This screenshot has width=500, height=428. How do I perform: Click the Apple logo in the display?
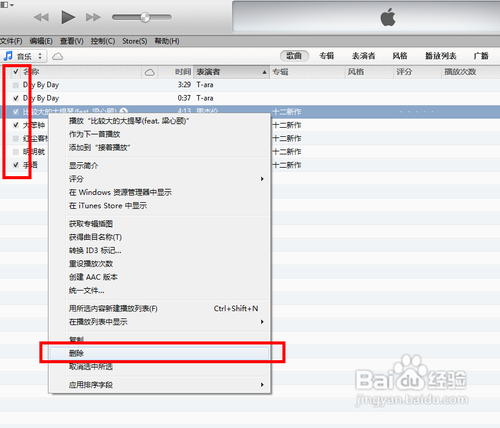[388, 17]
